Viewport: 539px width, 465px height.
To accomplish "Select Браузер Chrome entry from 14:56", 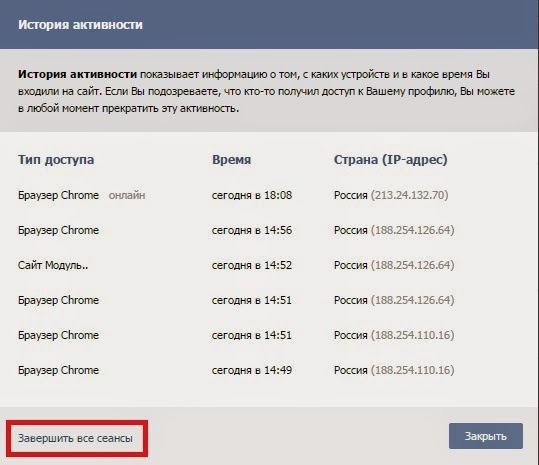I will [58, 230].
